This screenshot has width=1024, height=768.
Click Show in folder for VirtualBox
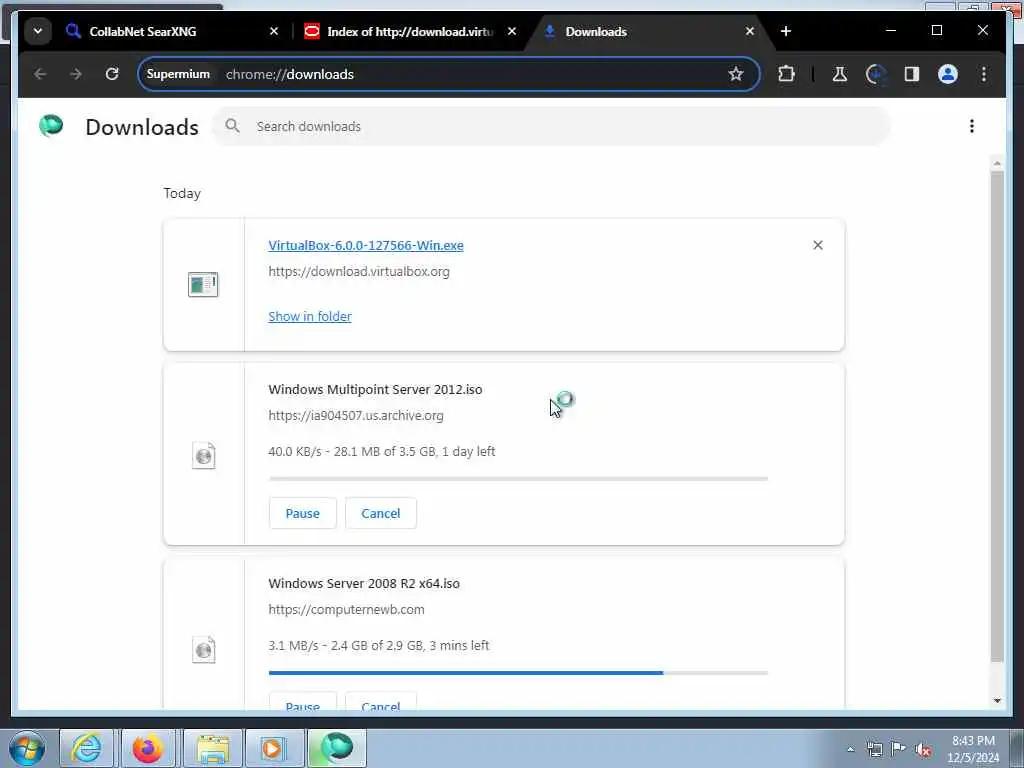click(x=310, y=316)
